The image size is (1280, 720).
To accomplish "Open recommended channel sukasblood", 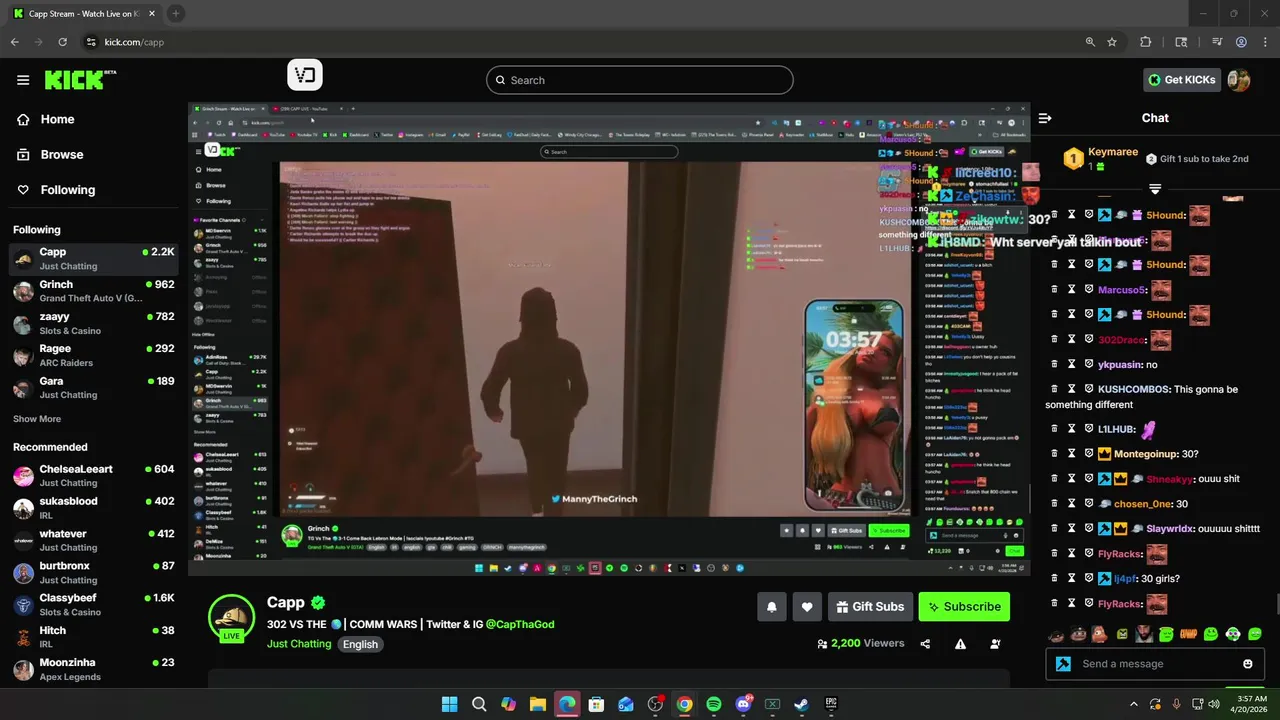I will coord(93,508).
